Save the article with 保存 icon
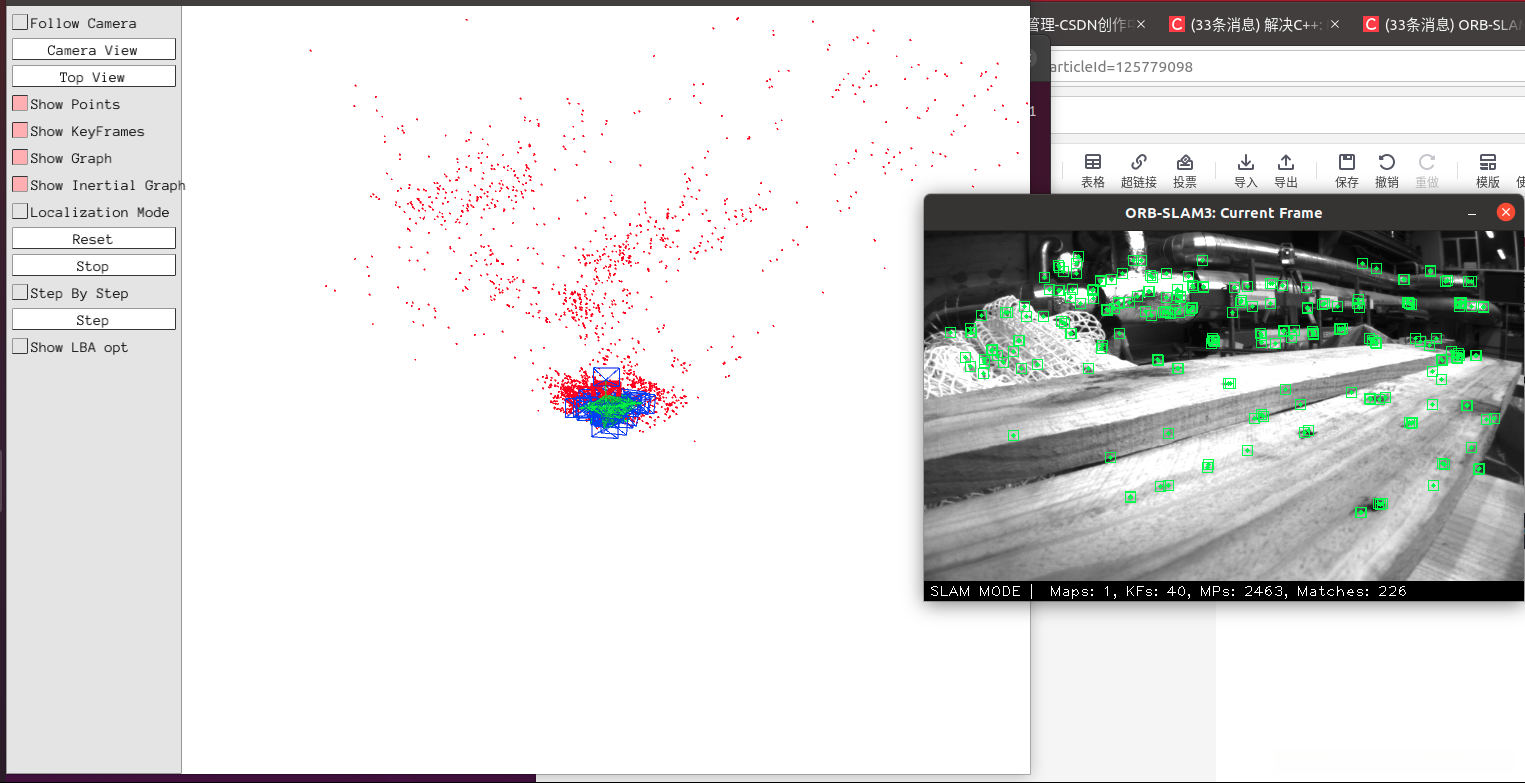The width and height of the screenshot is (1525, 783). pyautogui.click(x=1347, y=171)
